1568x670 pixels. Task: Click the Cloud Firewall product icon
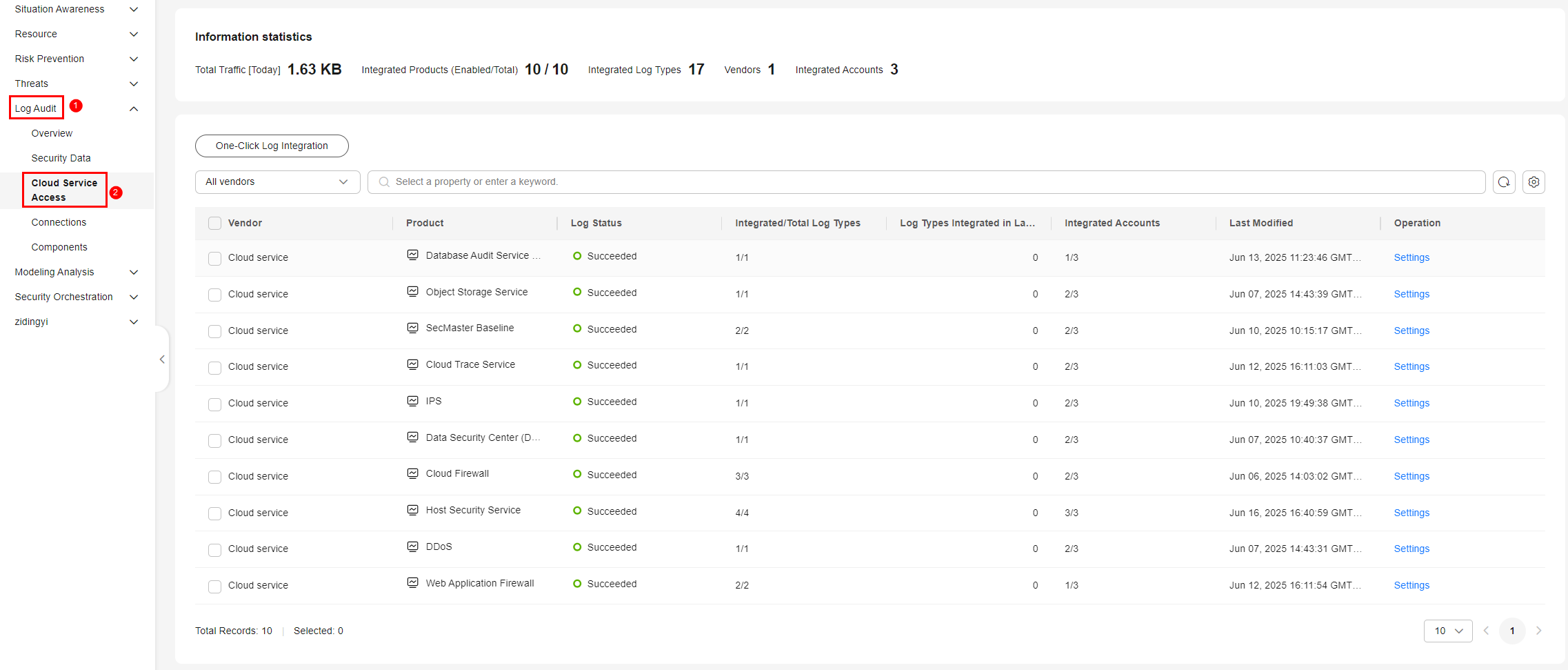(x=412, y=473)
